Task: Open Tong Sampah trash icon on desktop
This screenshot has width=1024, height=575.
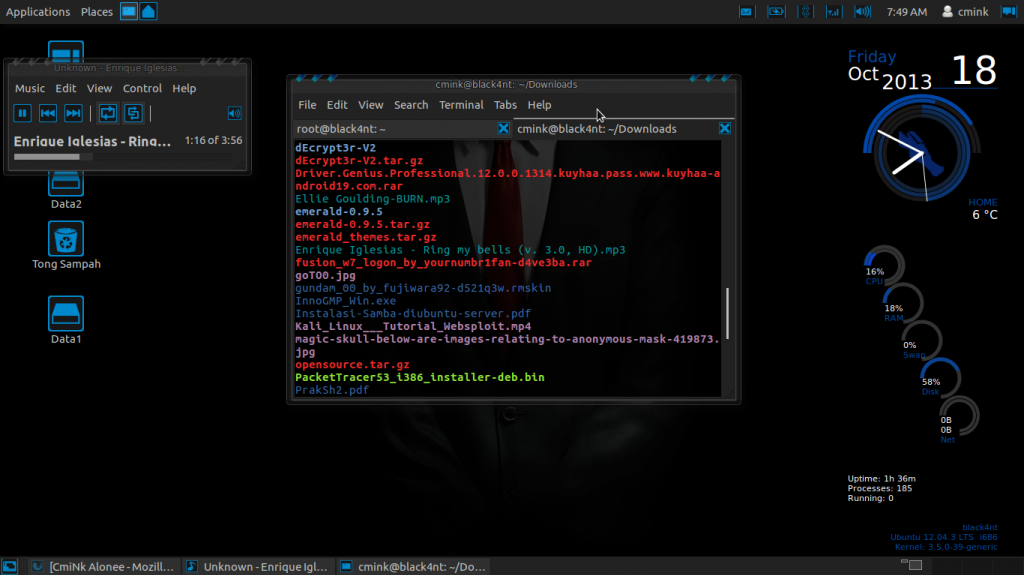Action: (66, 239)
